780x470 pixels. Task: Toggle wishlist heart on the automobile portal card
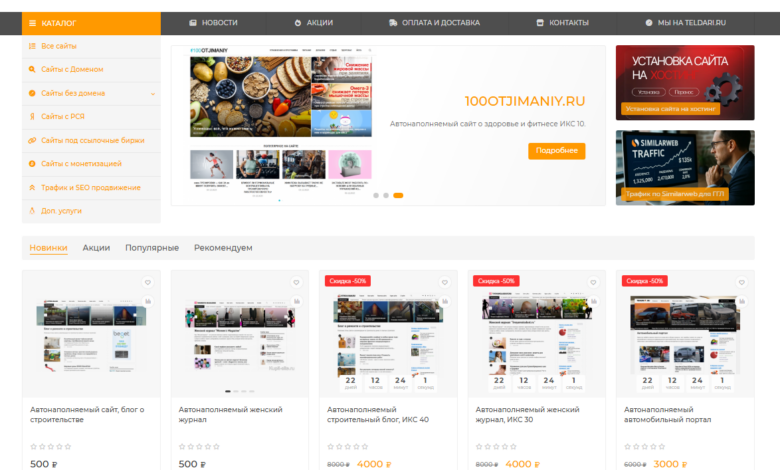[739, 283]
